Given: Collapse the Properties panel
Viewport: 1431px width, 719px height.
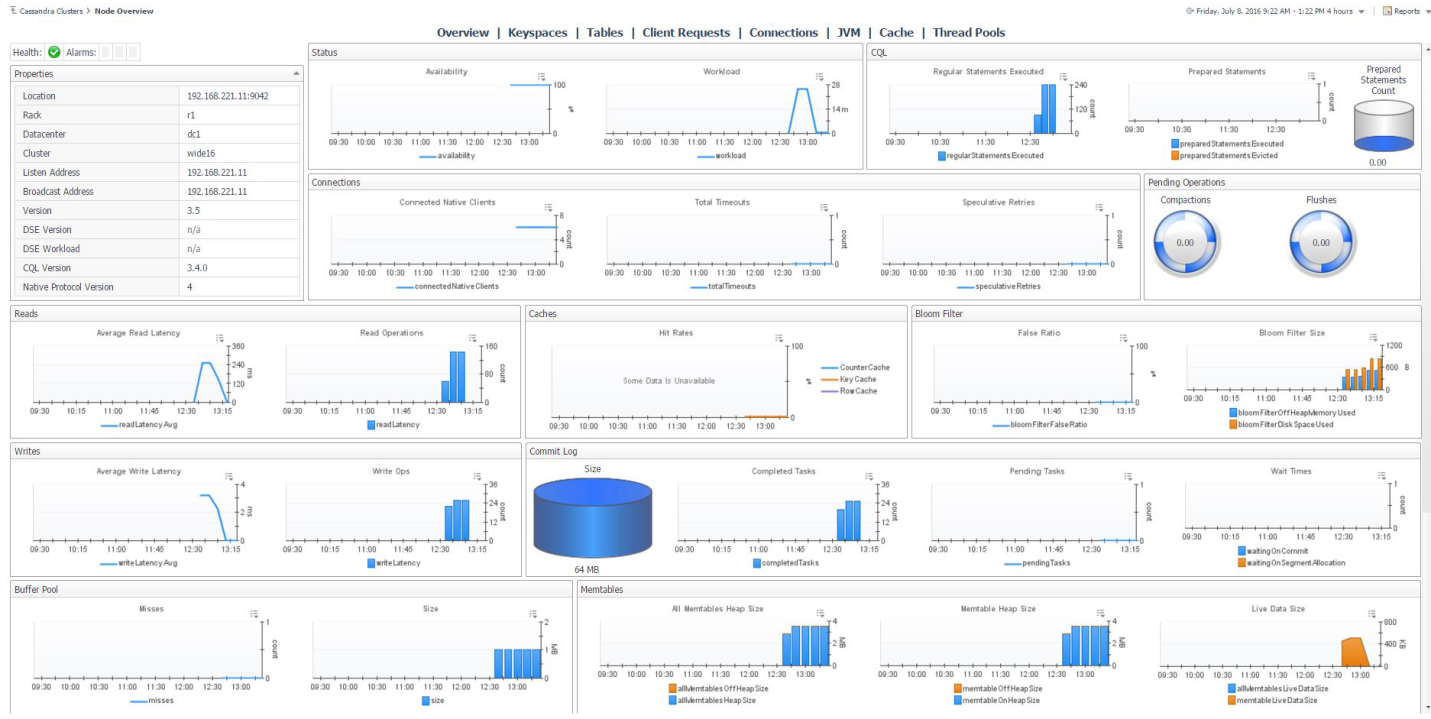Looking at the screenshot, I should (295, 74).
